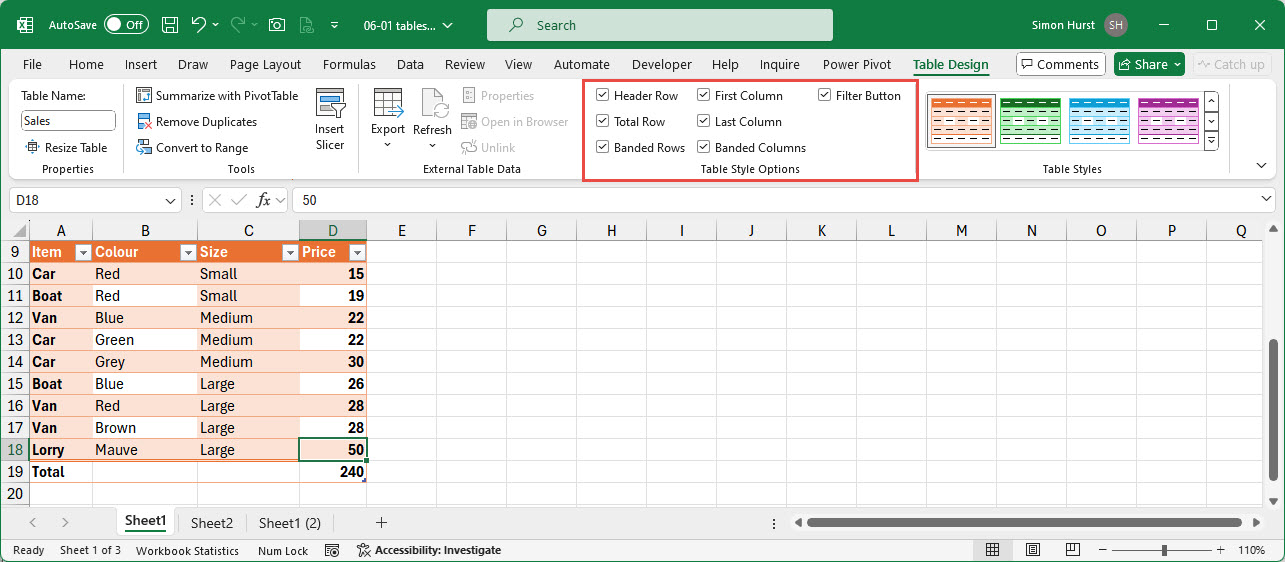Open the Colour column filter dropdown
Image resolution: width=1285 pixels, height=562 pixels.
pos(187,253)
